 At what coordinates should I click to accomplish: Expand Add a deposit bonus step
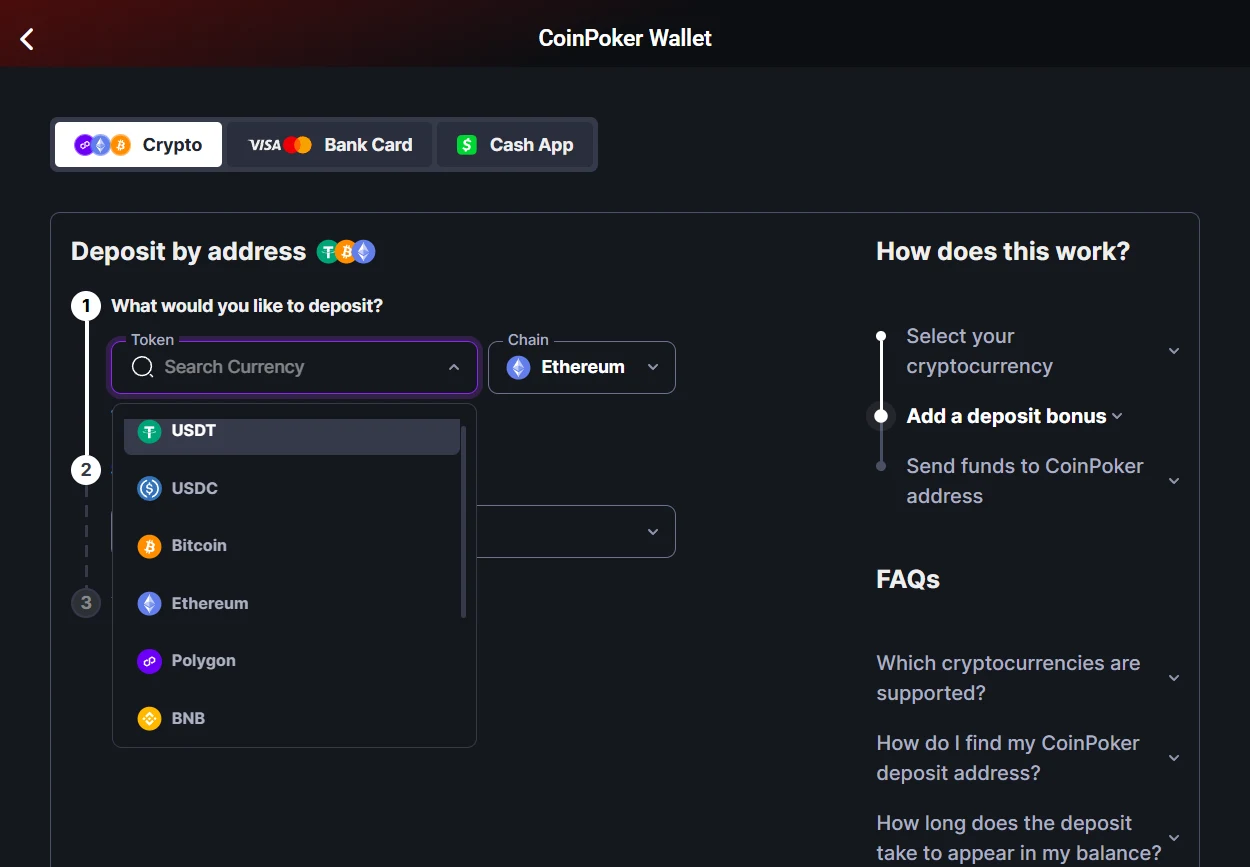pos(1015,416)
